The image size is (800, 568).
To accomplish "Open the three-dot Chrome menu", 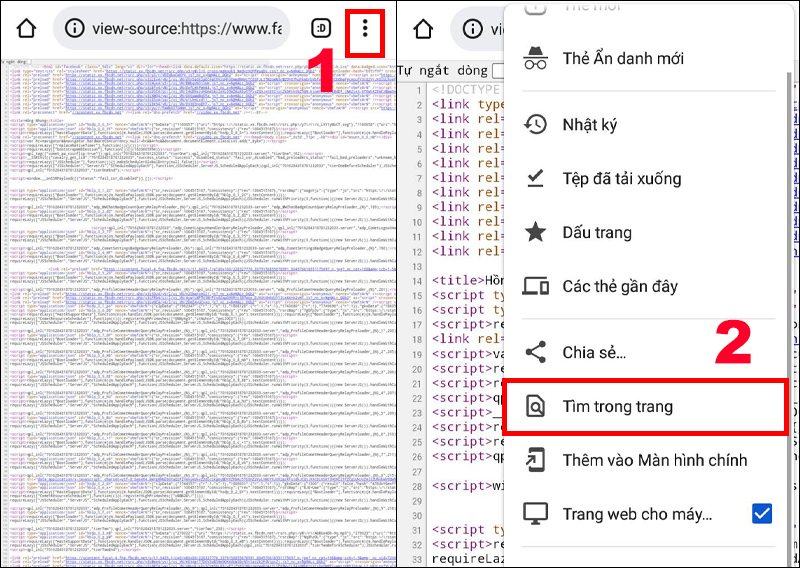I will tap(365, 28).
